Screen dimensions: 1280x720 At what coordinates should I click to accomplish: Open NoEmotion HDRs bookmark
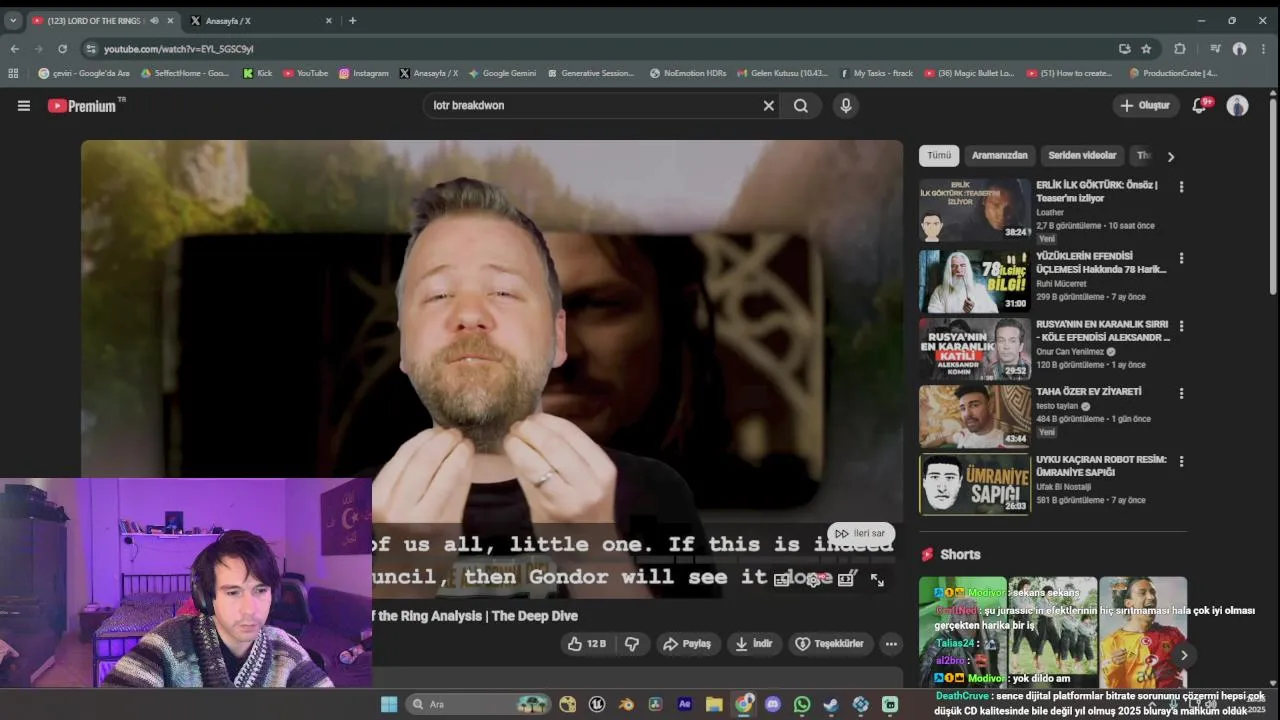tap(688, 73)
